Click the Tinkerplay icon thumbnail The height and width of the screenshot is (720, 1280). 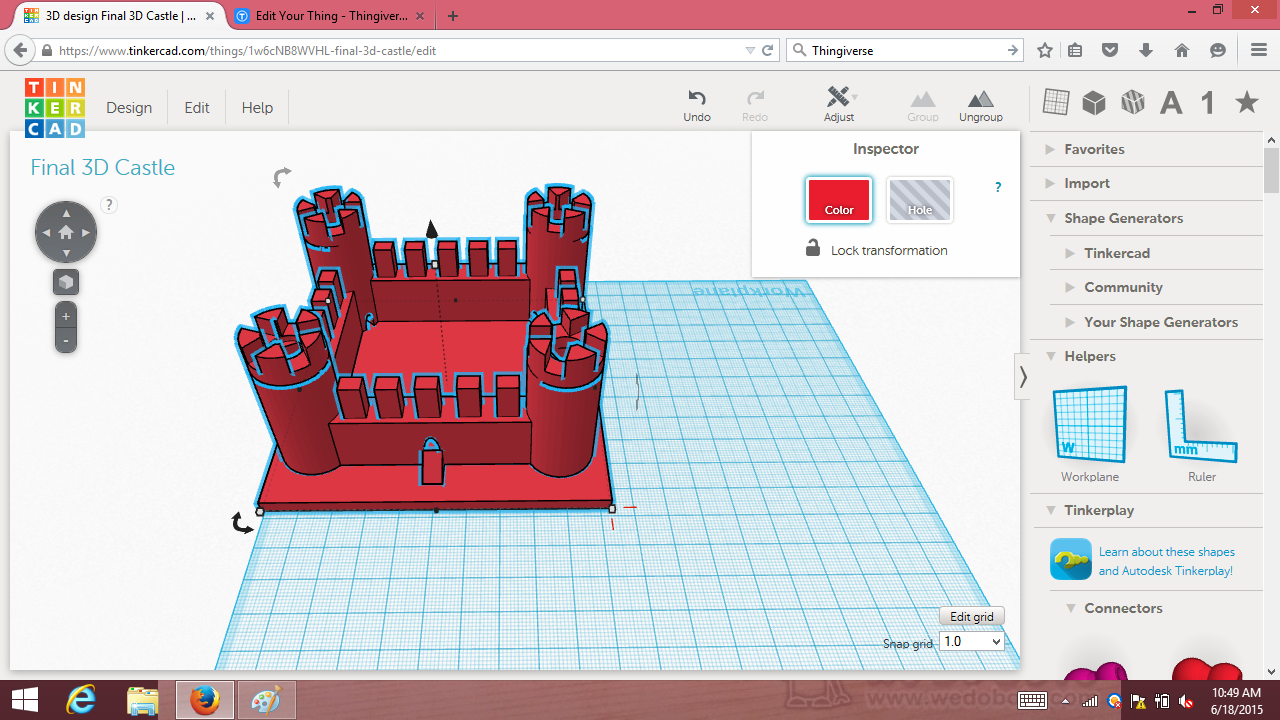click(1071, 559)
